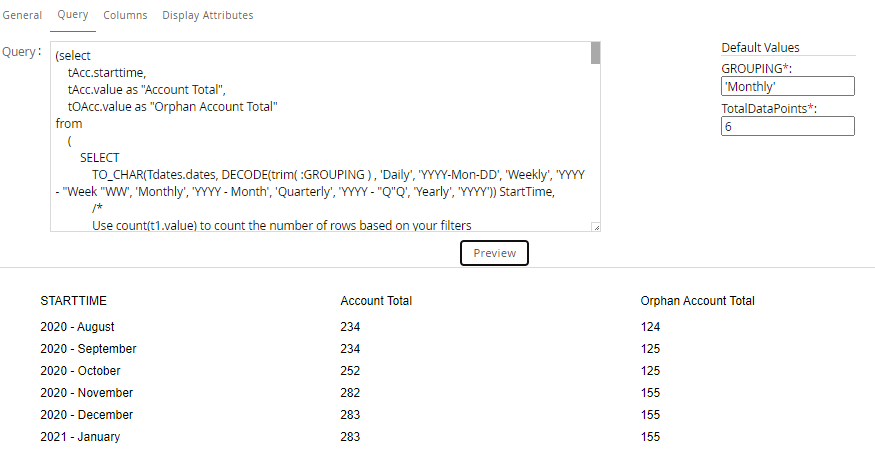Select the 2021 - January row
875x459 pixels.
click(x=79, y=437)
